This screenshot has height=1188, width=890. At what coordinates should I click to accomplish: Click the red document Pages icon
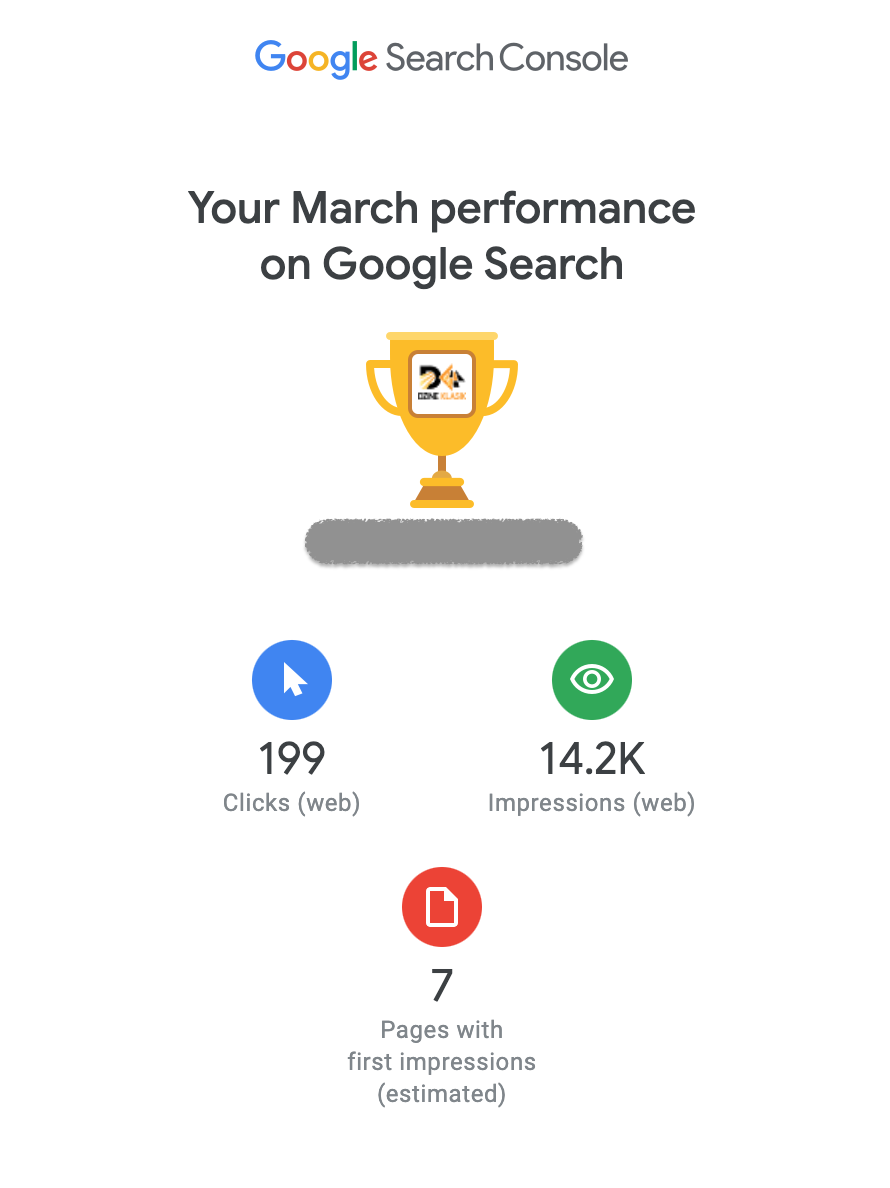(x=442, y=908)
